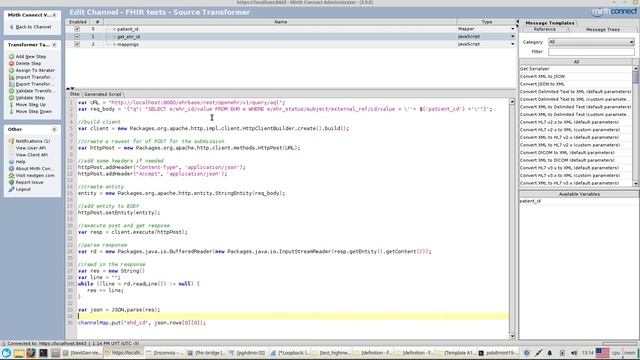Click the Back to Channel arrow icon

(11, 27)
